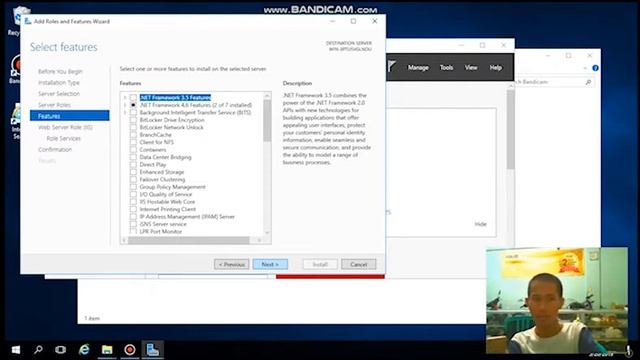
Task: Enable Containers feature checkbox
Action: click(133, 149)
